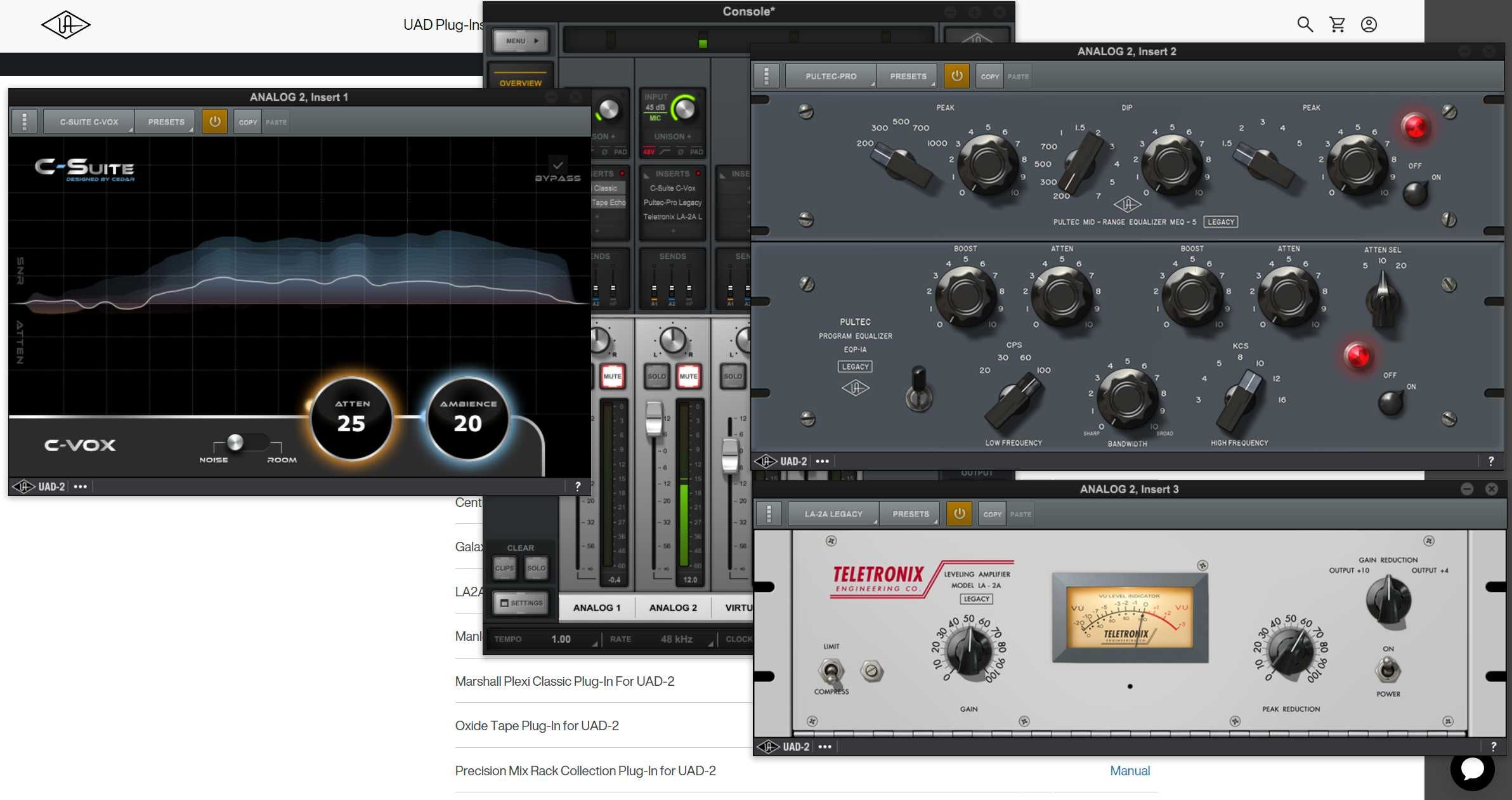Image resolution: width=1512 pixels, height=800 pixels.
Task: Select ANALOG 1 channel label in Console
Action: [596, 607]
